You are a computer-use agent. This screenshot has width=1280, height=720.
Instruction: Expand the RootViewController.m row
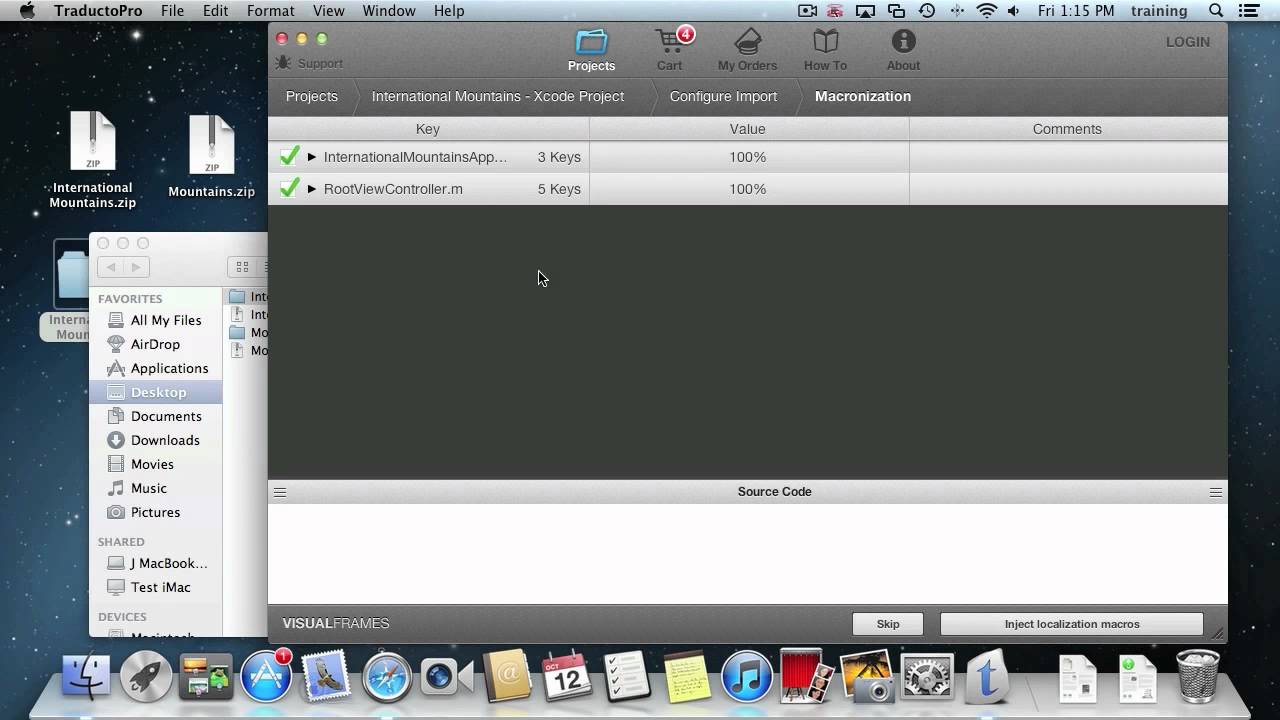click(312, 189)
